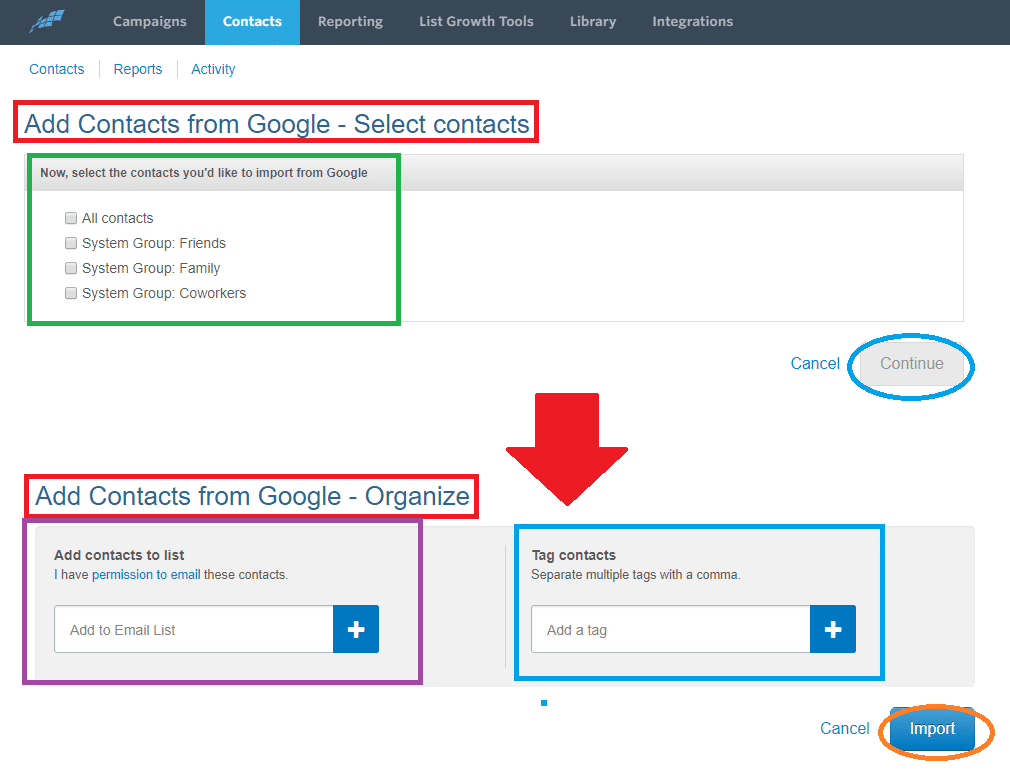Open List Growth Tools tab
The image size is (1010, 776).
coord(476,21)
